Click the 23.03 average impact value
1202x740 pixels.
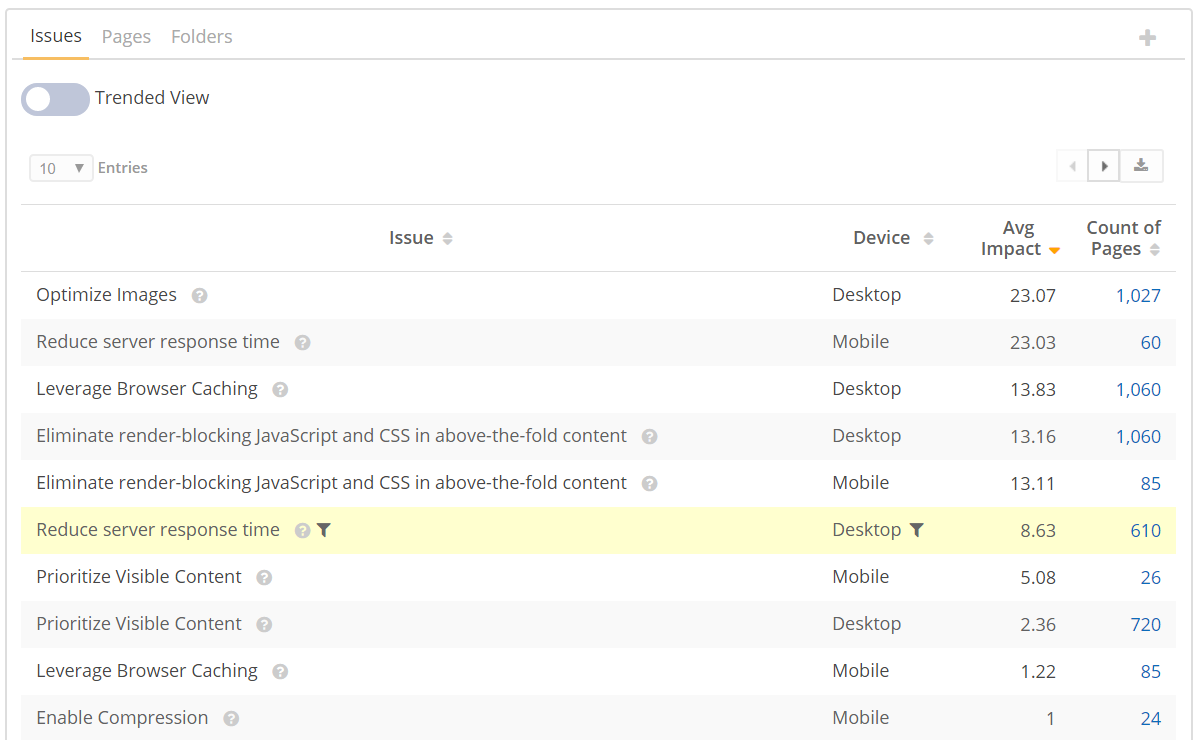click(x=1033, y=343)
